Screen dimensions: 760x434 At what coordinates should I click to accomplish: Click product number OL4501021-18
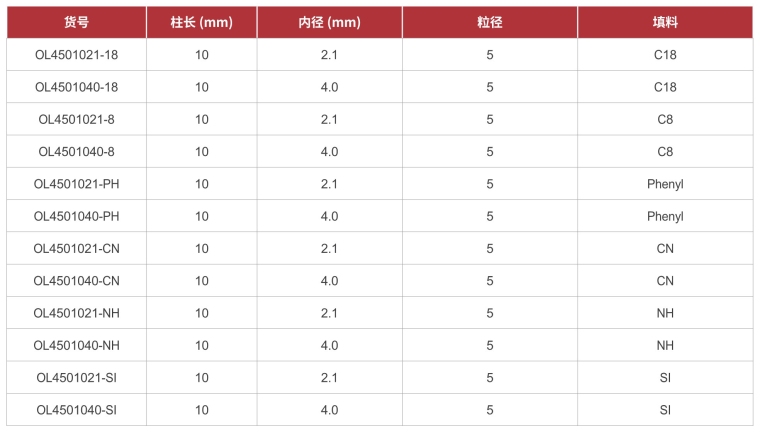pos(76,55)
